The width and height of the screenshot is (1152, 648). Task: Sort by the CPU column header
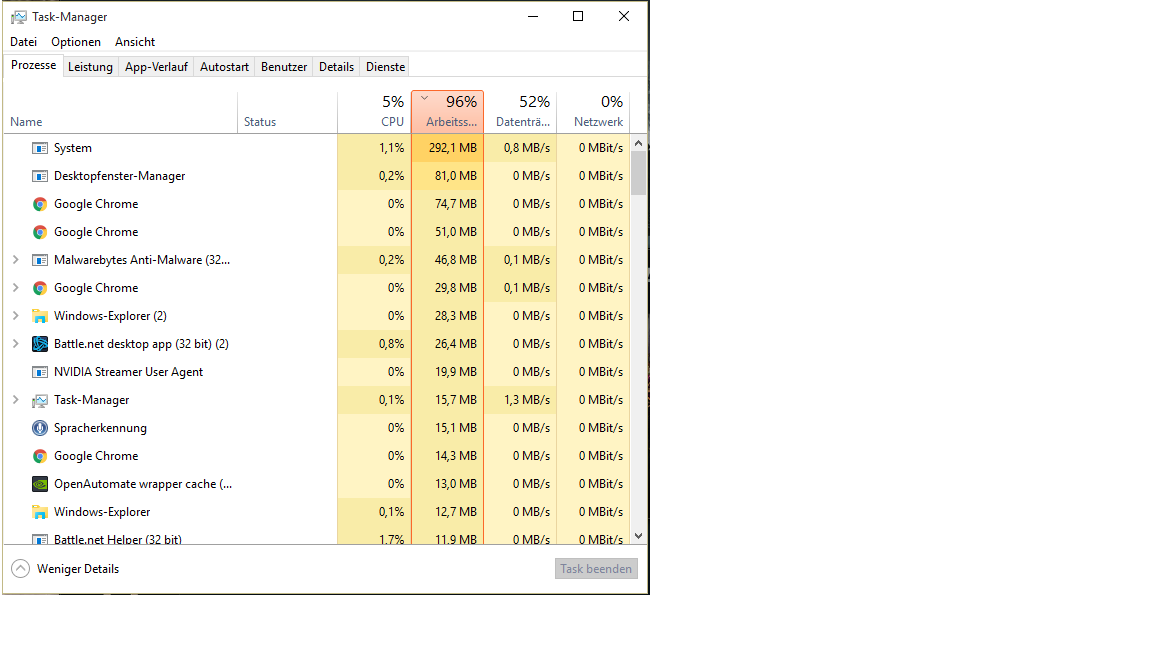point(374,112)
